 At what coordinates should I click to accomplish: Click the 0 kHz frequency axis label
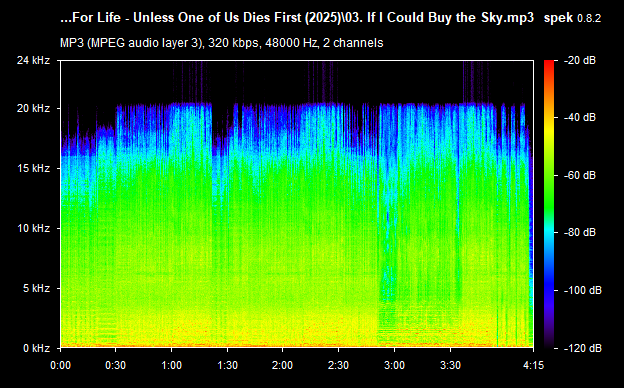(x=36, y=348)
